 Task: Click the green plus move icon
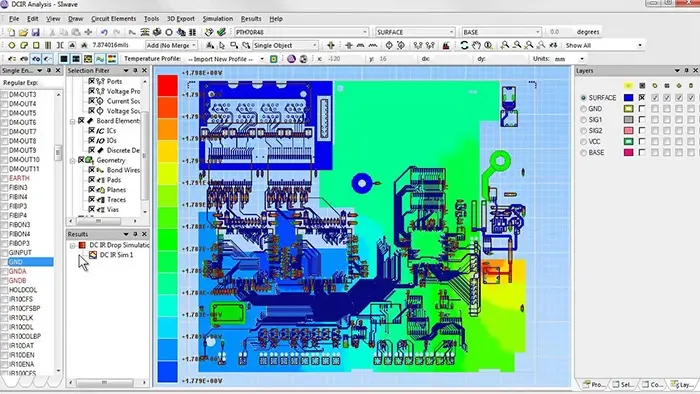coord(331,46)
